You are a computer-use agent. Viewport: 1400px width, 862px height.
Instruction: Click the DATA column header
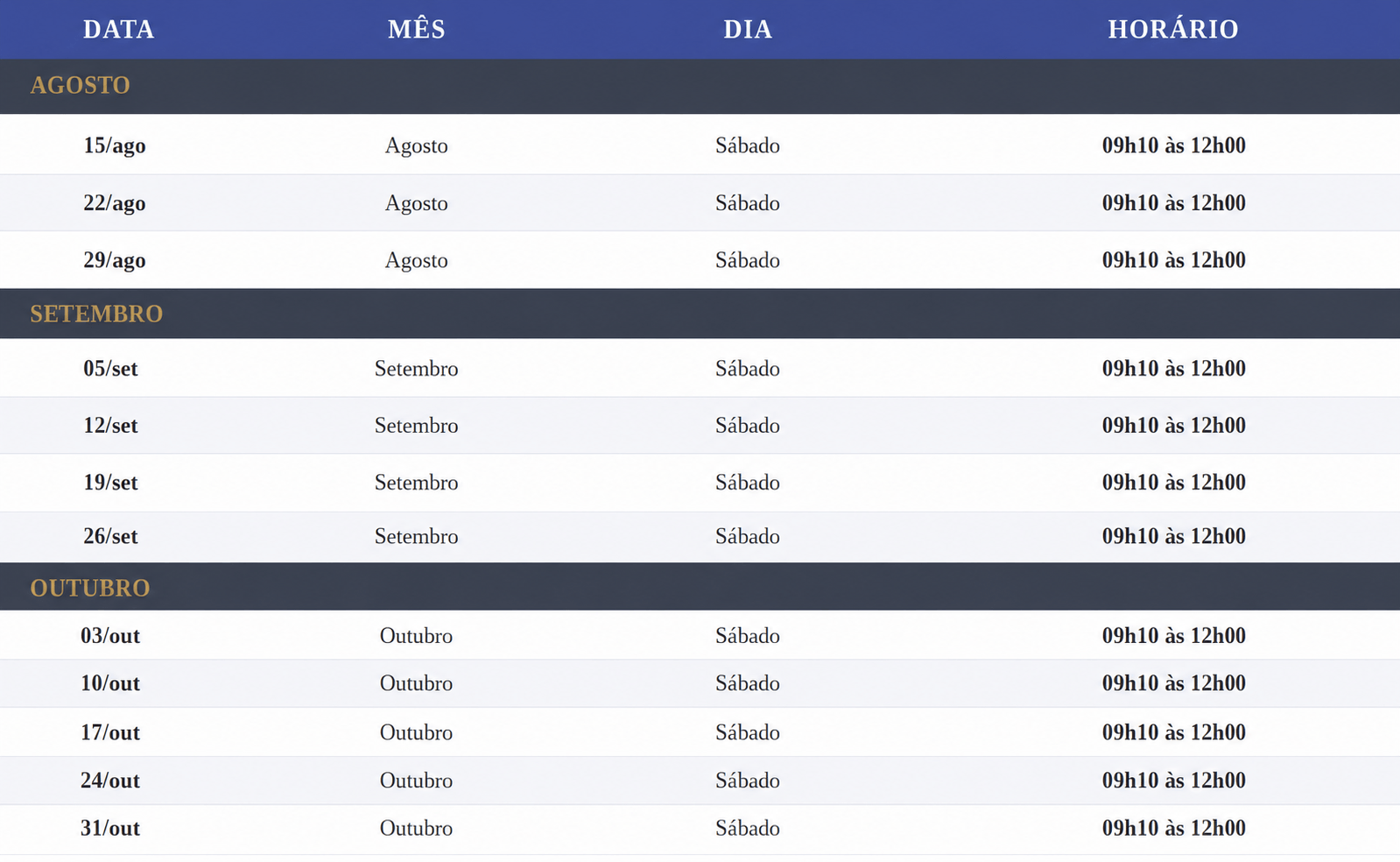tap(118, 29)
